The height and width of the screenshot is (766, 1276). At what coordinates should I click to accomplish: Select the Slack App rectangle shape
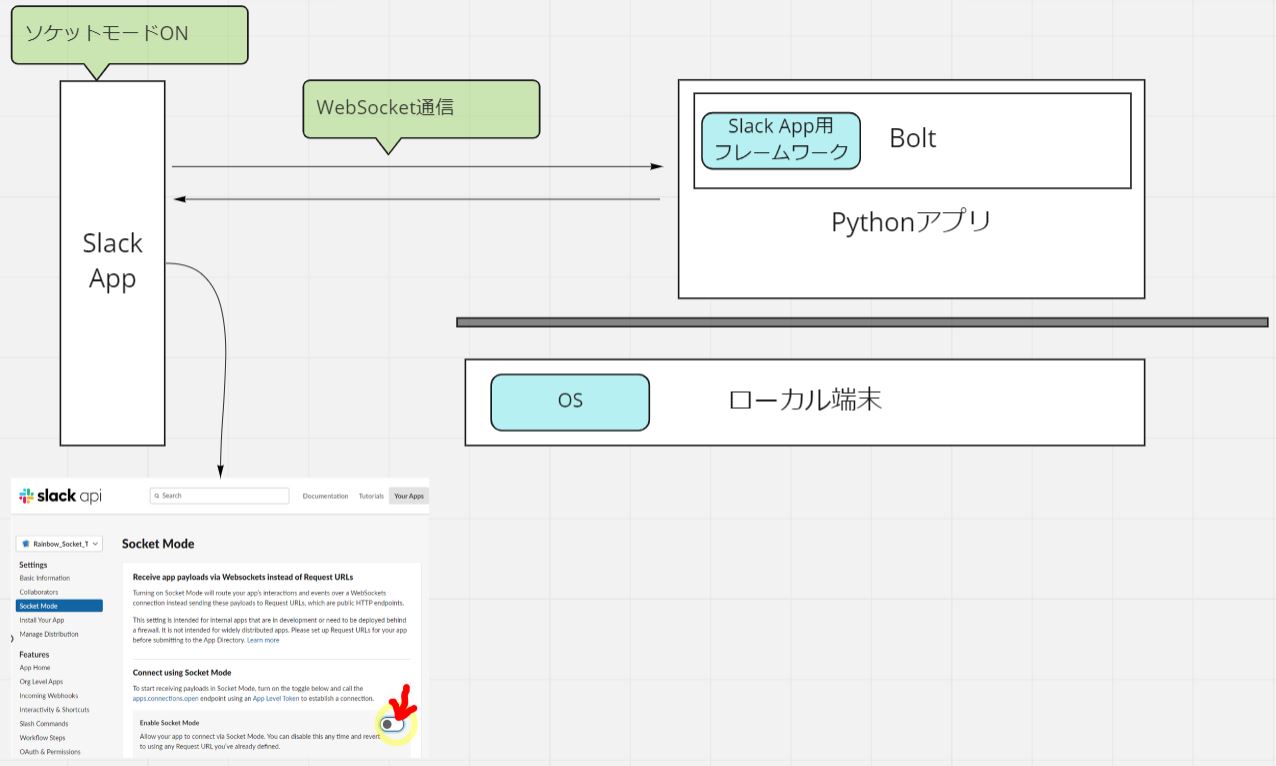[112, 262]
